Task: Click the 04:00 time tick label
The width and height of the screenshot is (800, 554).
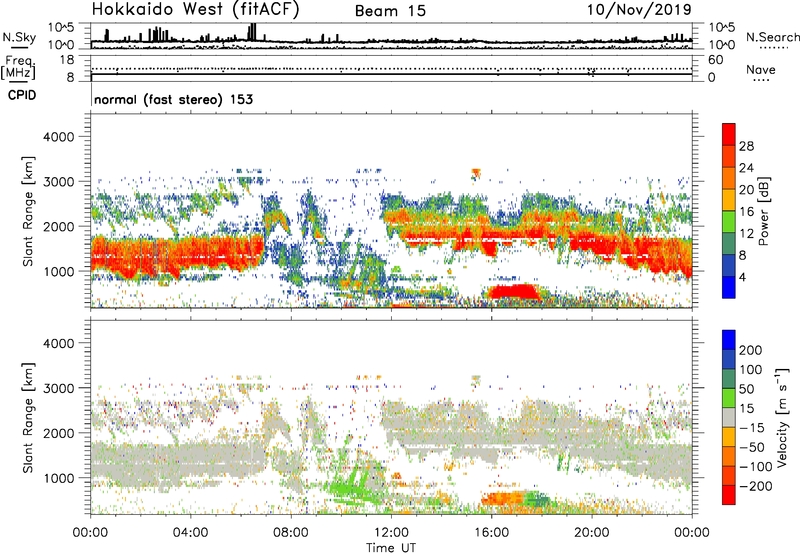Action: pos(190,533)
